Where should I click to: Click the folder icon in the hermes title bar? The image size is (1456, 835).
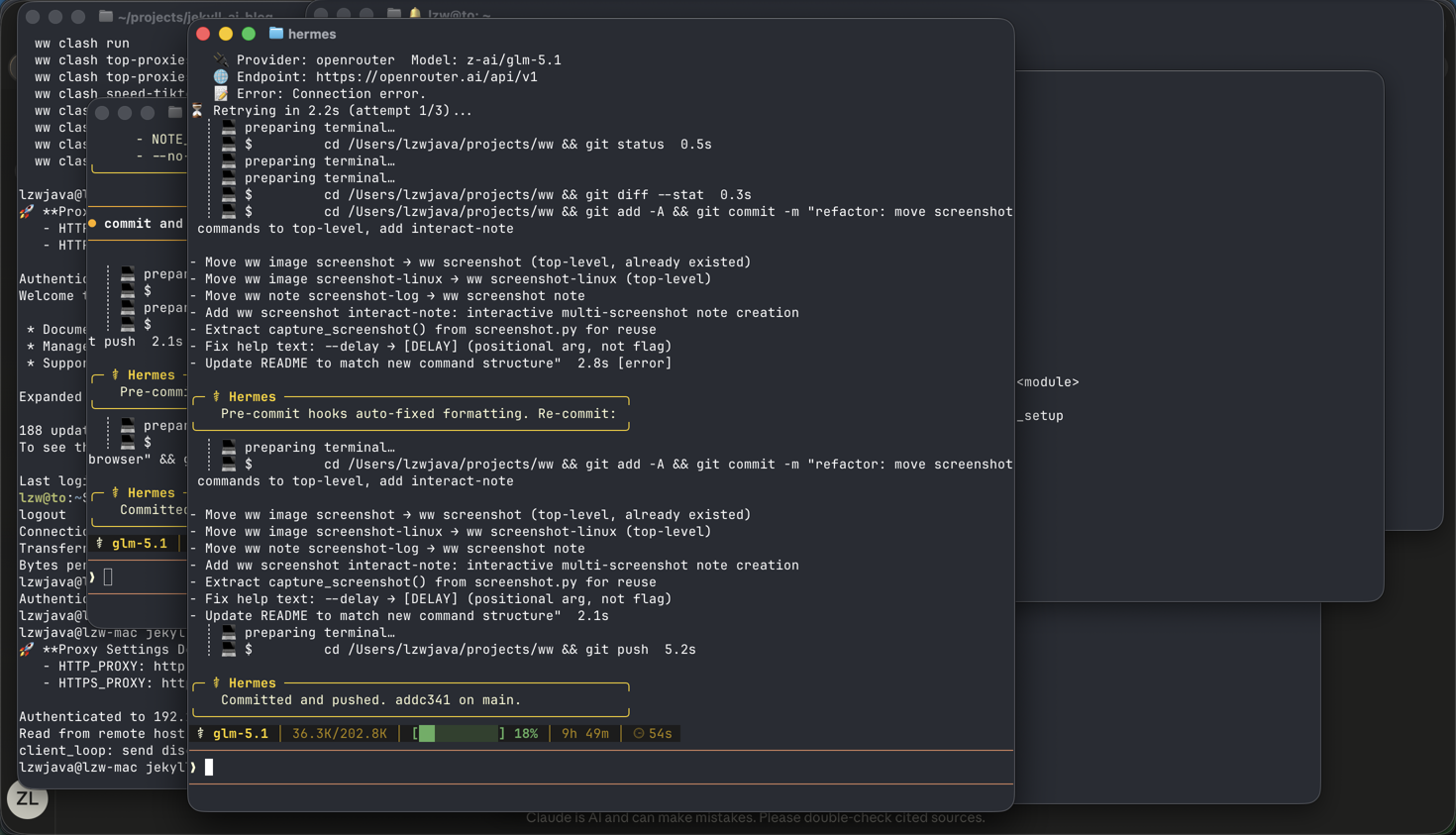[276, 34]
